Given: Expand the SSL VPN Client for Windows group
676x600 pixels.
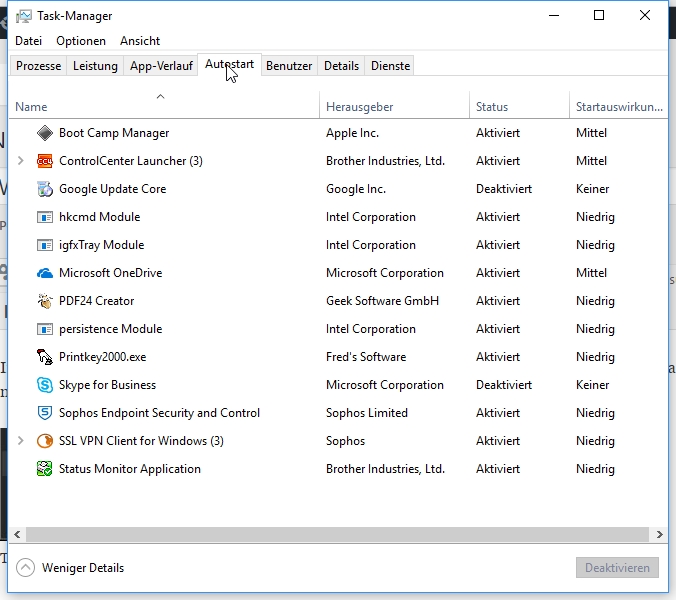Looking at the screenshot, I should click(x=20, y=441).
